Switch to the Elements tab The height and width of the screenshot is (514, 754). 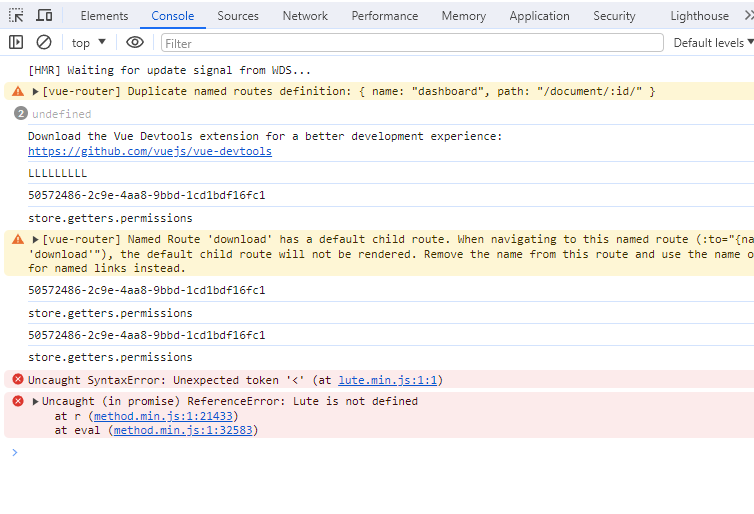(x=104, y=16)
